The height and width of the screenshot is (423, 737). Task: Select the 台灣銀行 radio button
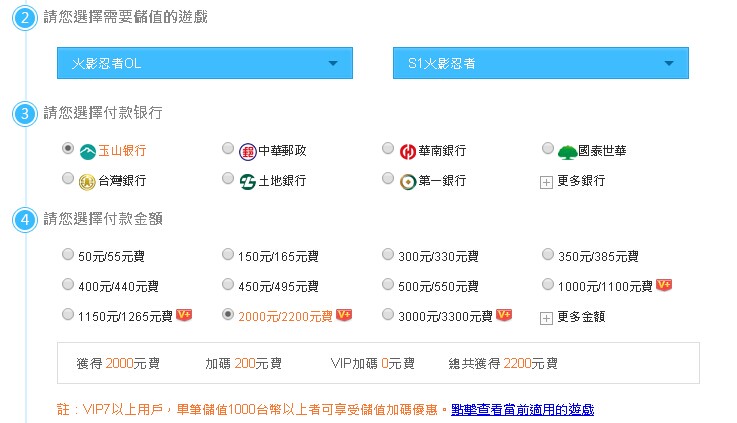tap(68, 178)
